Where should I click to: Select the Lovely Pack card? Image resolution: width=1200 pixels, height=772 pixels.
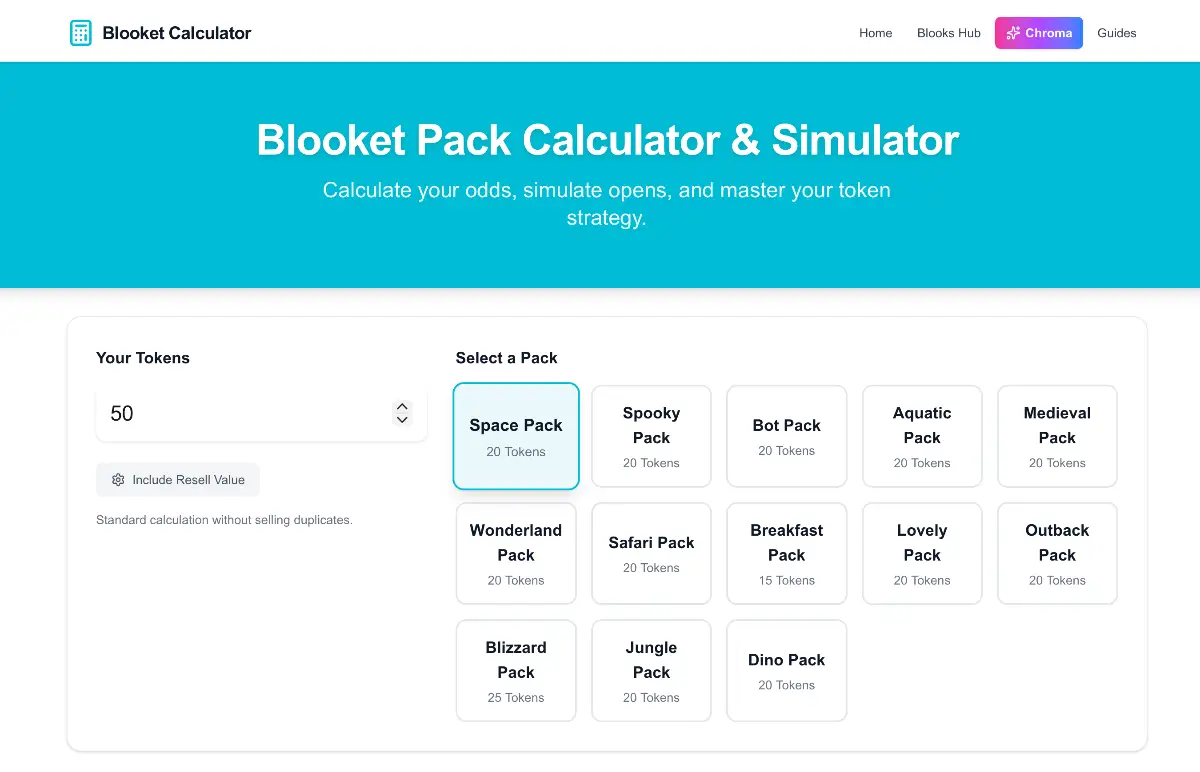pos(922,553)
